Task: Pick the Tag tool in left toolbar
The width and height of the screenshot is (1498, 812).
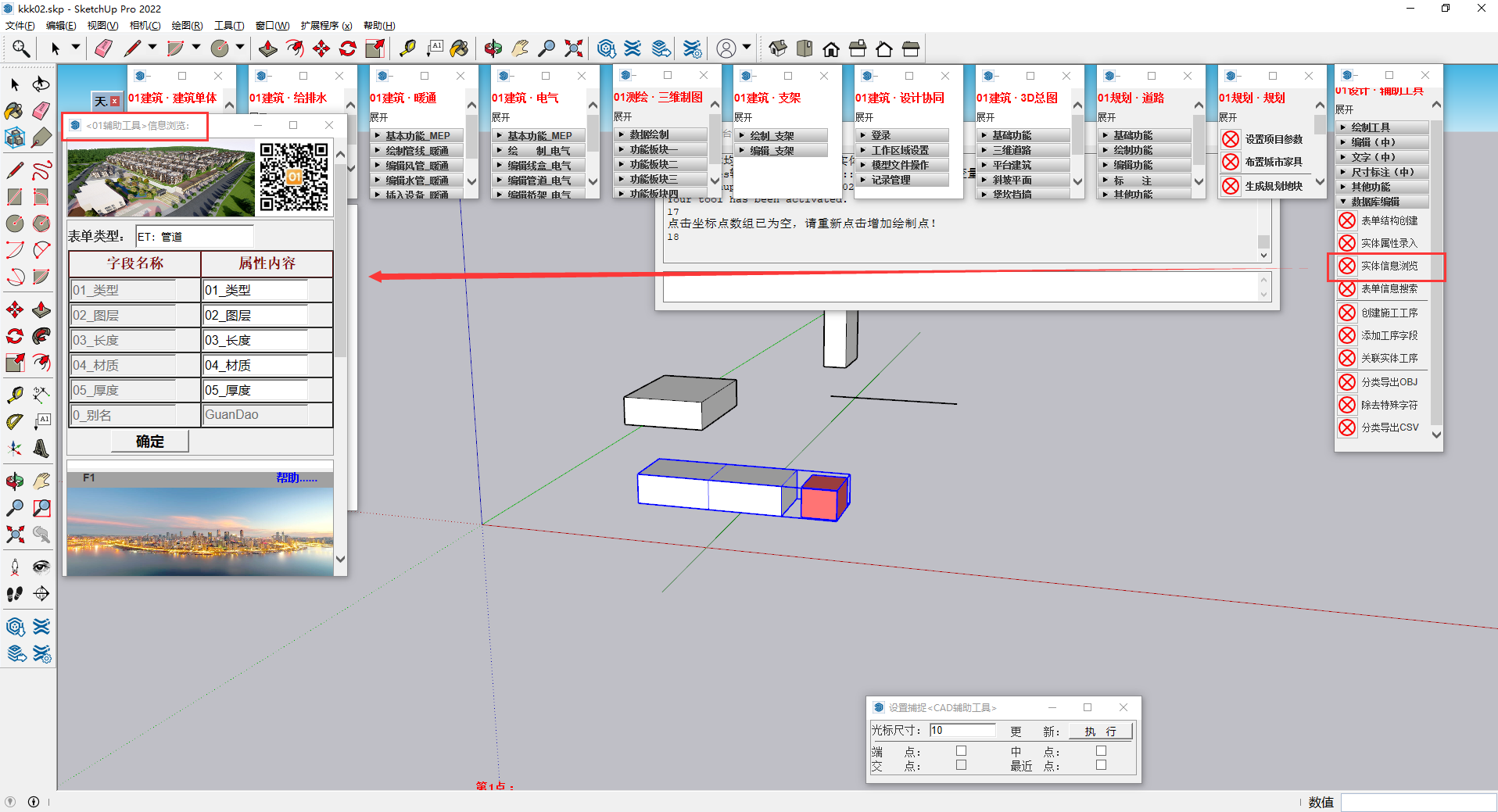Action: [41, 138]
